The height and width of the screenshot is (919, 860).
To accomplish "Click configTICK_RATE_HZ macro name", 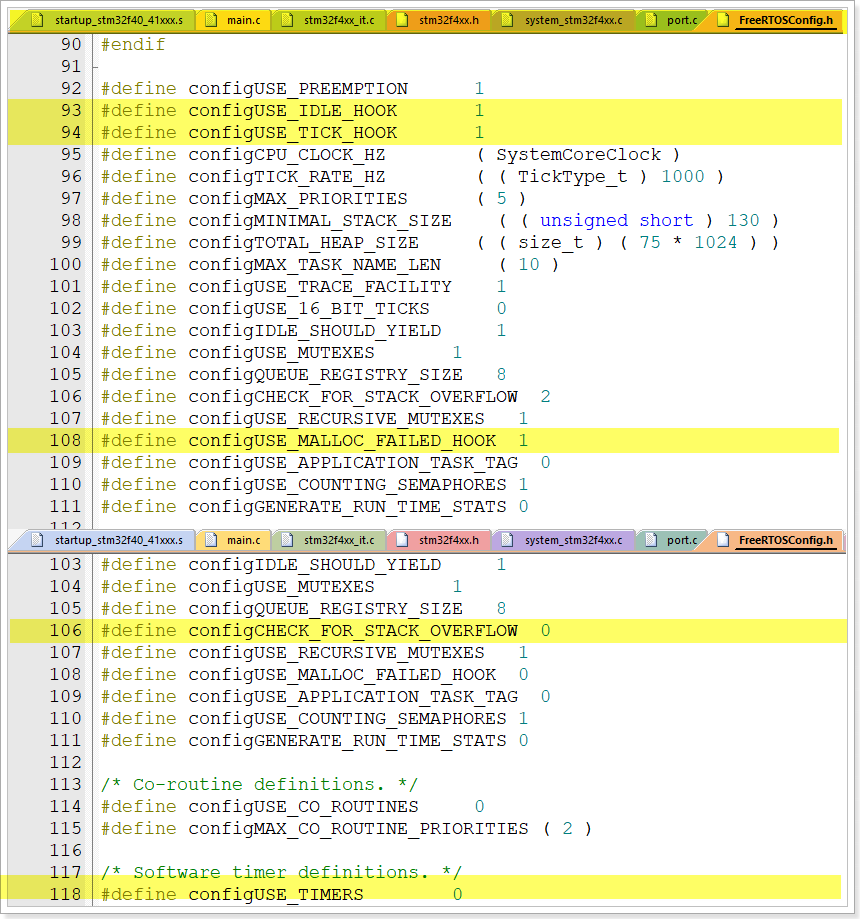I will click(x=287, y=176).
